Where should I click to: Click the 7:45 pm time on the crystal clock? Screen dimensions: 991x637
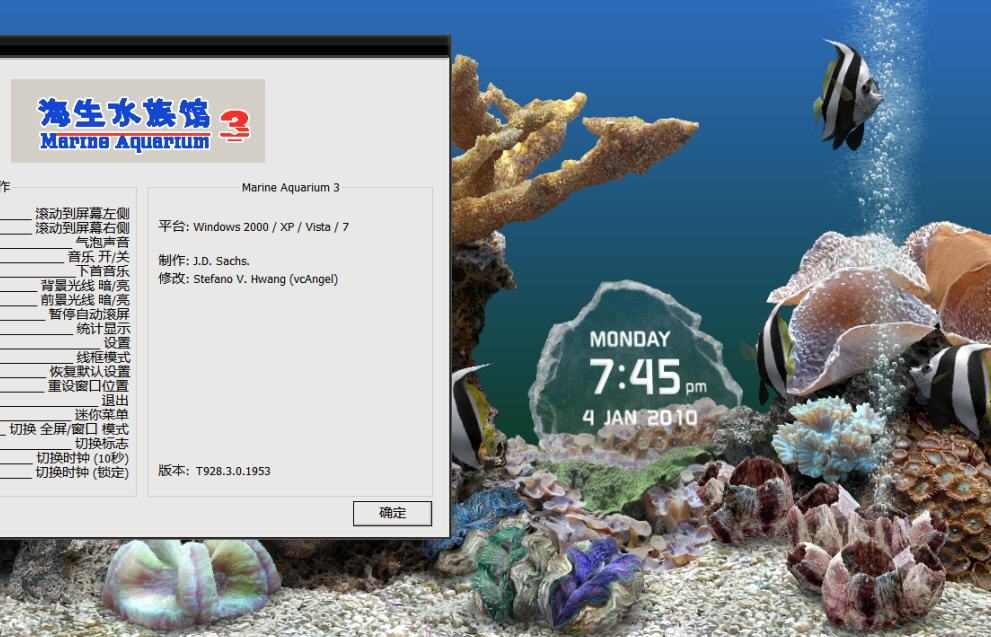pyautogui.click(x=648, y=377)
